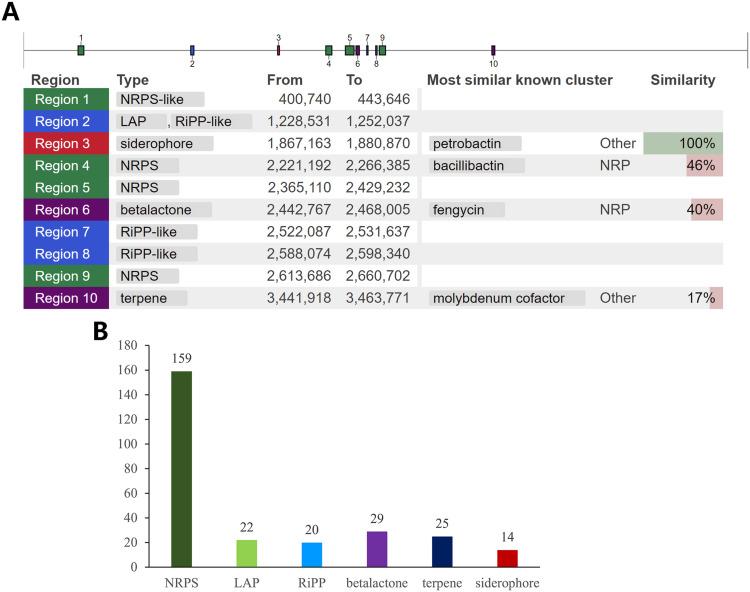Click the RiPP bar labeled 20

click(x=312, y=555)
